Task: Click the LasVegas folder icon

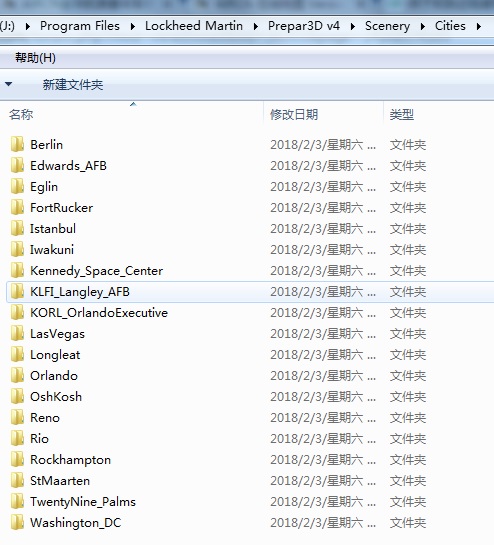Action: click(17, 334)
